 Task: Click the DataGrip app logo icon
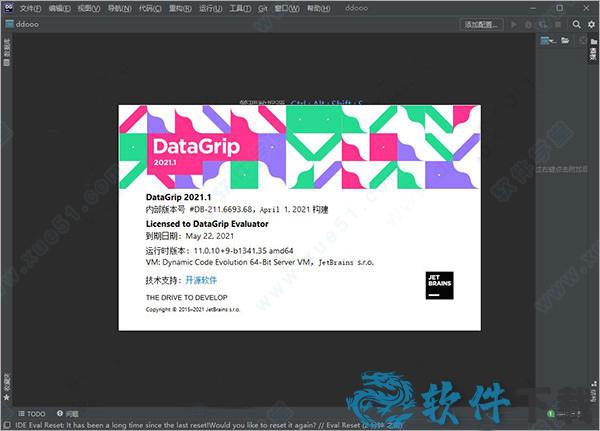[x=8, y=8]
